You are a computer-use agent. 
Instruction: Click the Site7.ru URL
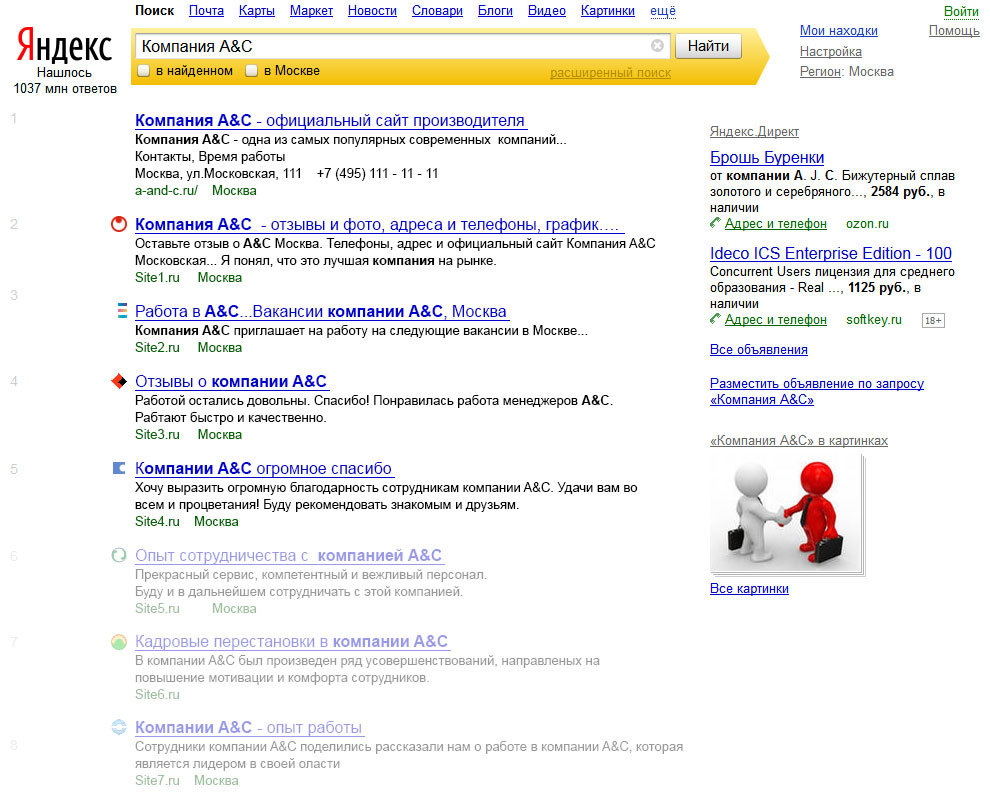click(157, 781)
